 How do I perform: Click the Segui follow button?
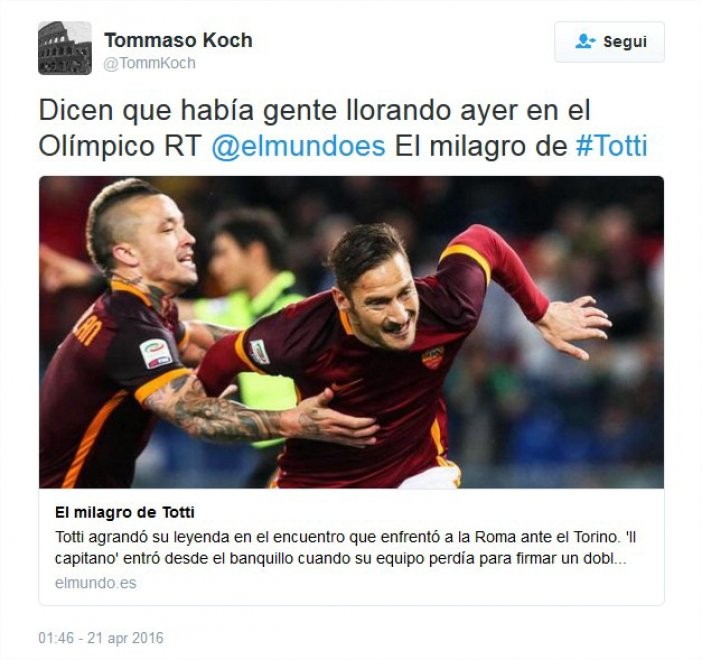point(609,42)
